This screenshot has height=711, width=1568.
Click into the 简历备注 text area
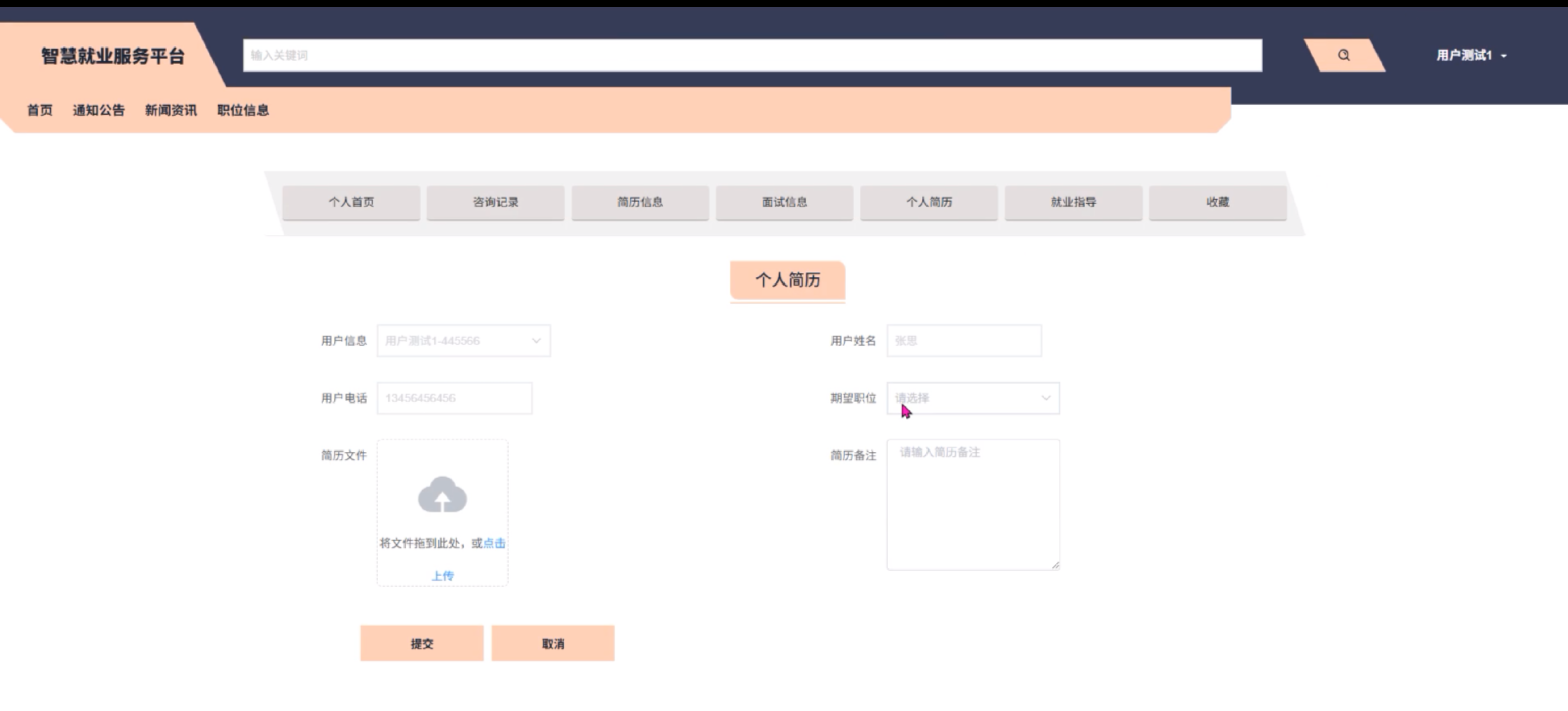pyautogui.click(x=972, y=504)
